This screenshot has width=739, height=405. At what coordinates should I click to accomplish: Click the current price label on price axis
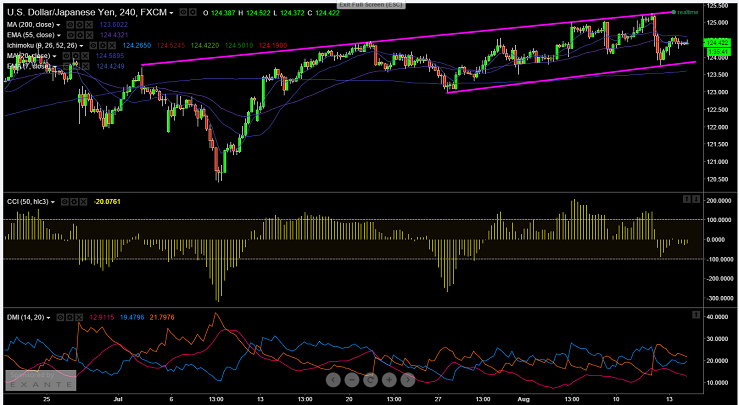tap(715, 43)
